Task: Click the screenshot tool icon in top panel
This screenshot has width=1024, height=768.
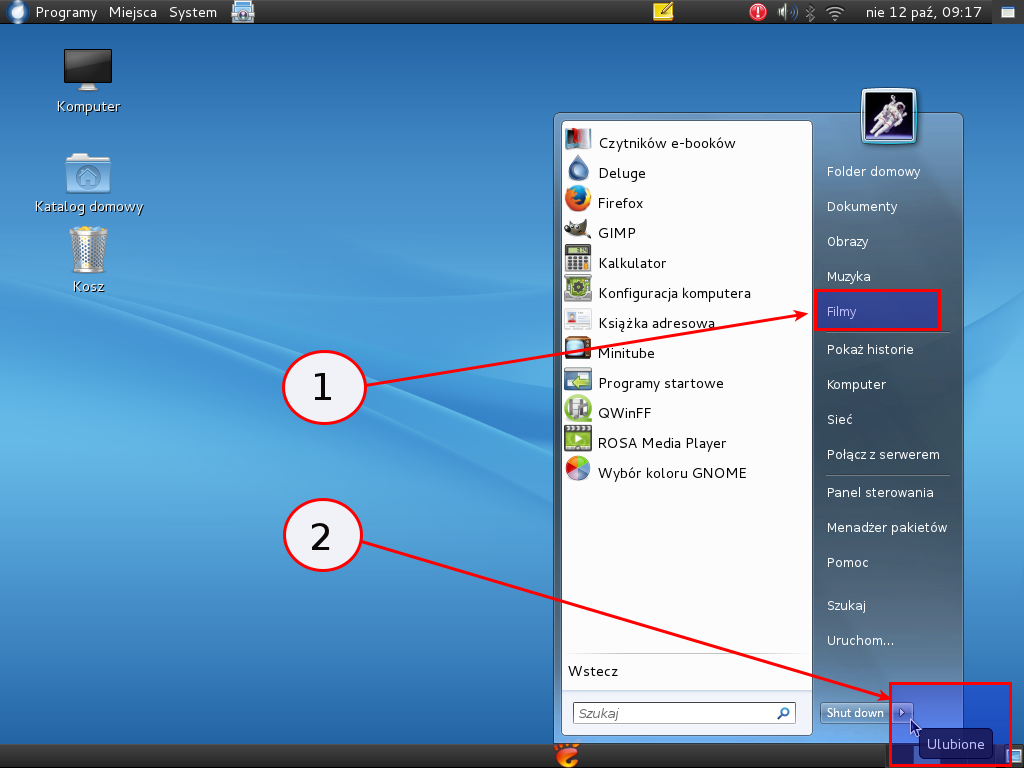Action: [243, 12]
